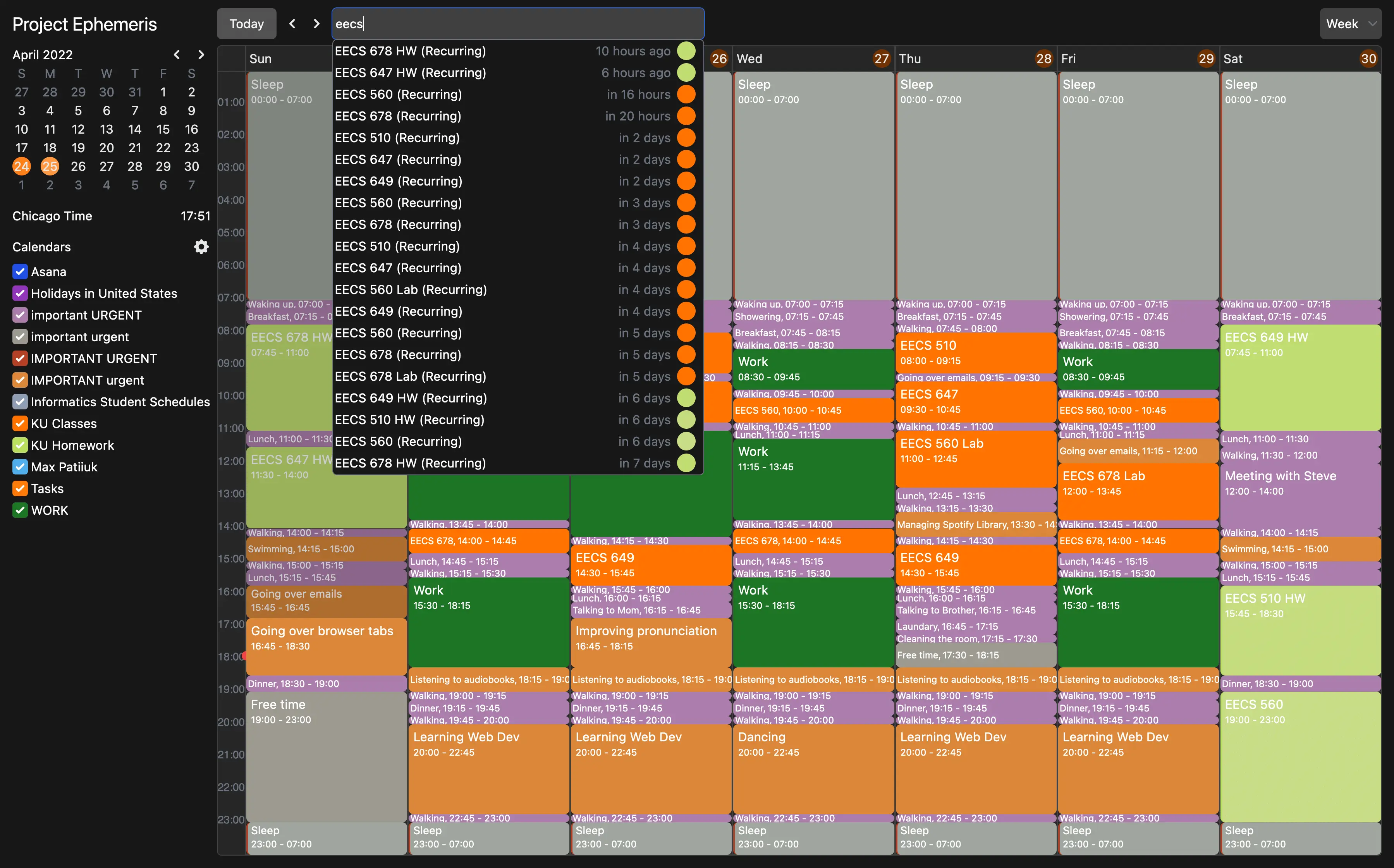Click the orange dot beside EECS 560 Lab result
Image resolution: width=1394 pixels, height=868 pixels.
pos(686,289)
